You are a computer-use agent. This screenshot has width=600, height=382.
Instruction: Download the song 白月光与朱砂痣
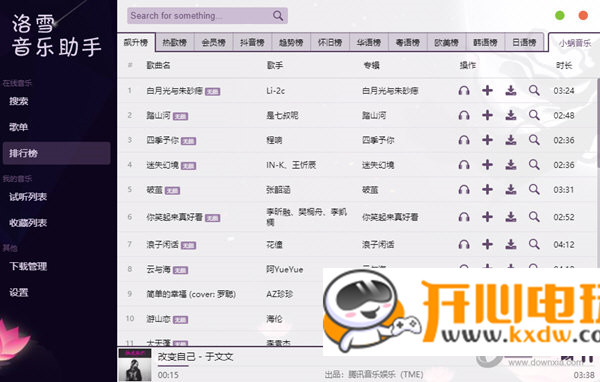510,91
